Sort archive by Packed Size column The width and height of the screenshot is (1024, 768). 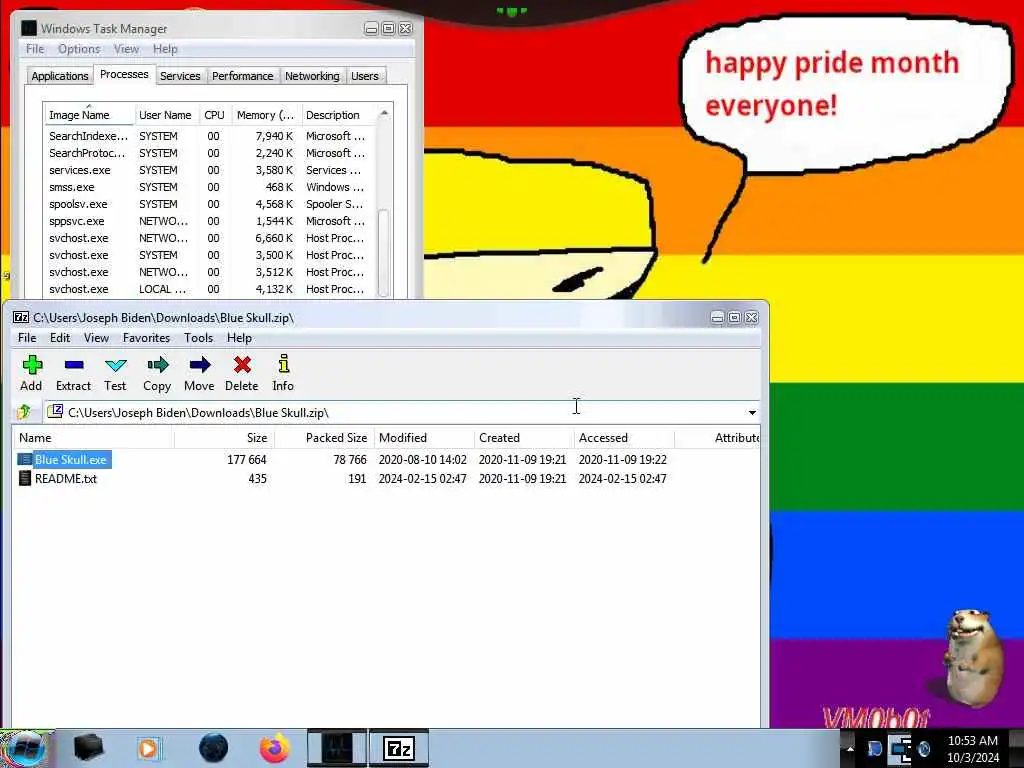pyautogui.click(x=324, y=438)
